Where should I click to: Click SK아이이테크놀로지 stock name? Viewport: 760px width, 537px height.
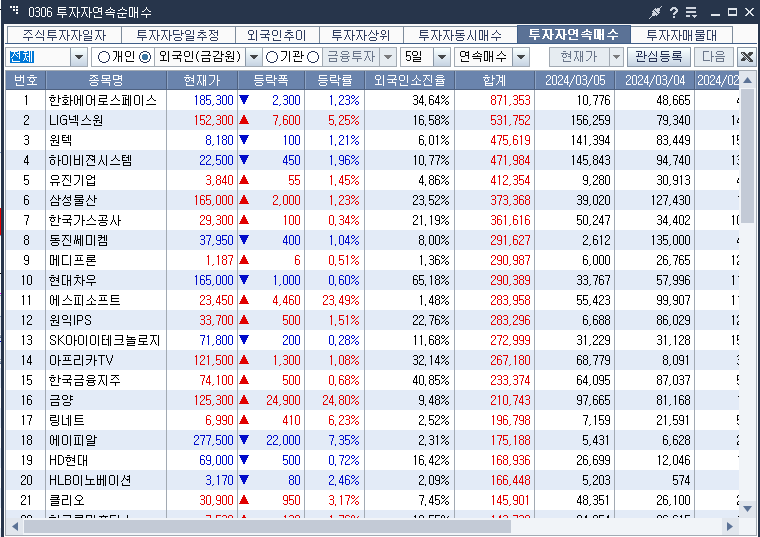coord(105,340)
